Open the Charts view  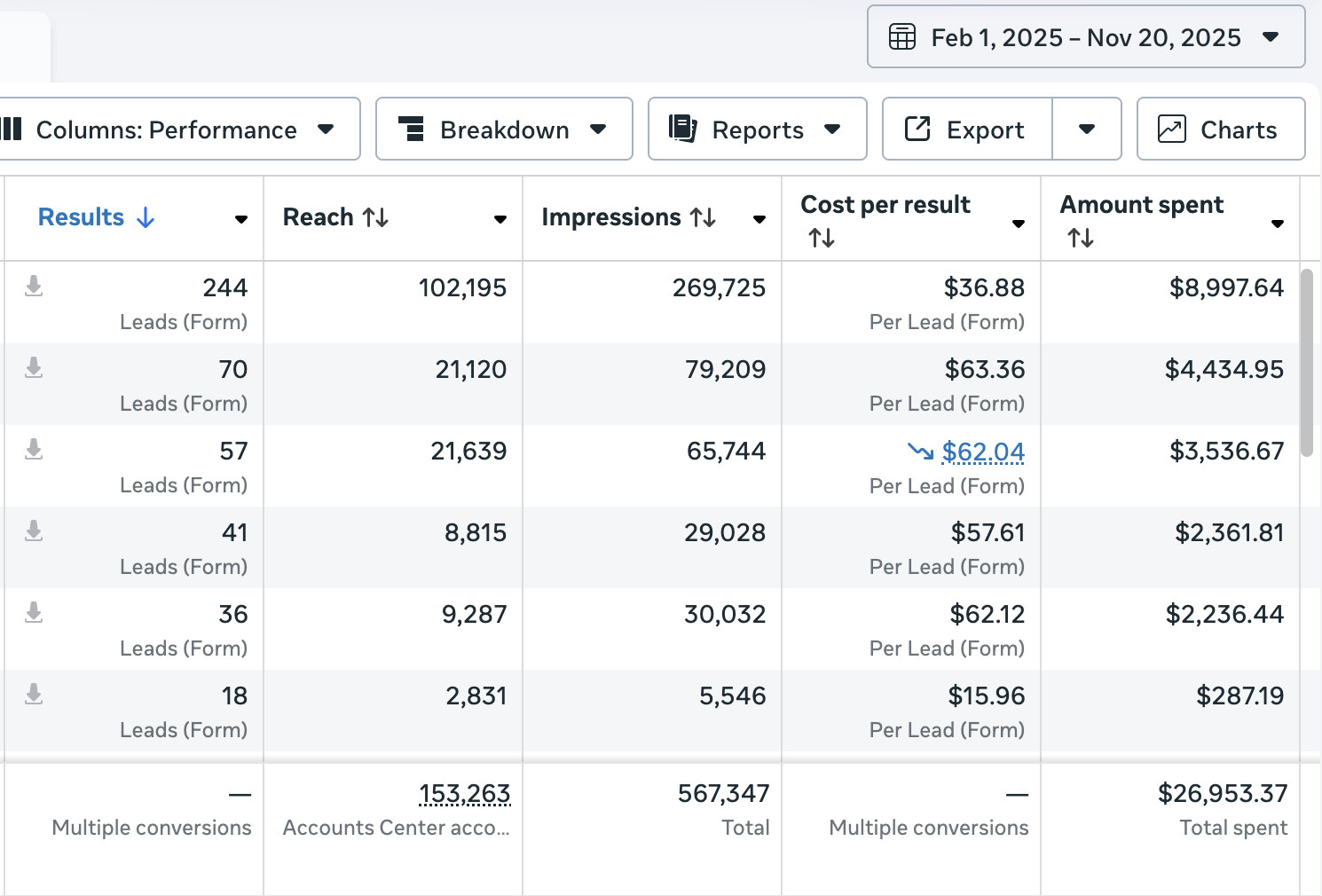click(x=1220, y=130)
